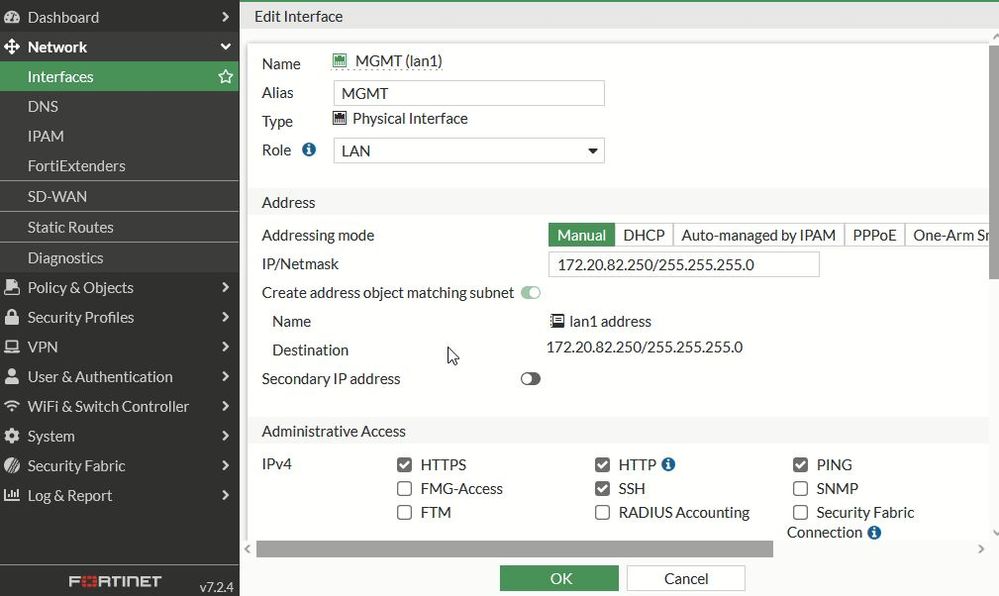Viewport: 999px width, 596px height.
Task: Click the Cancel button
Action: (686, 578)
